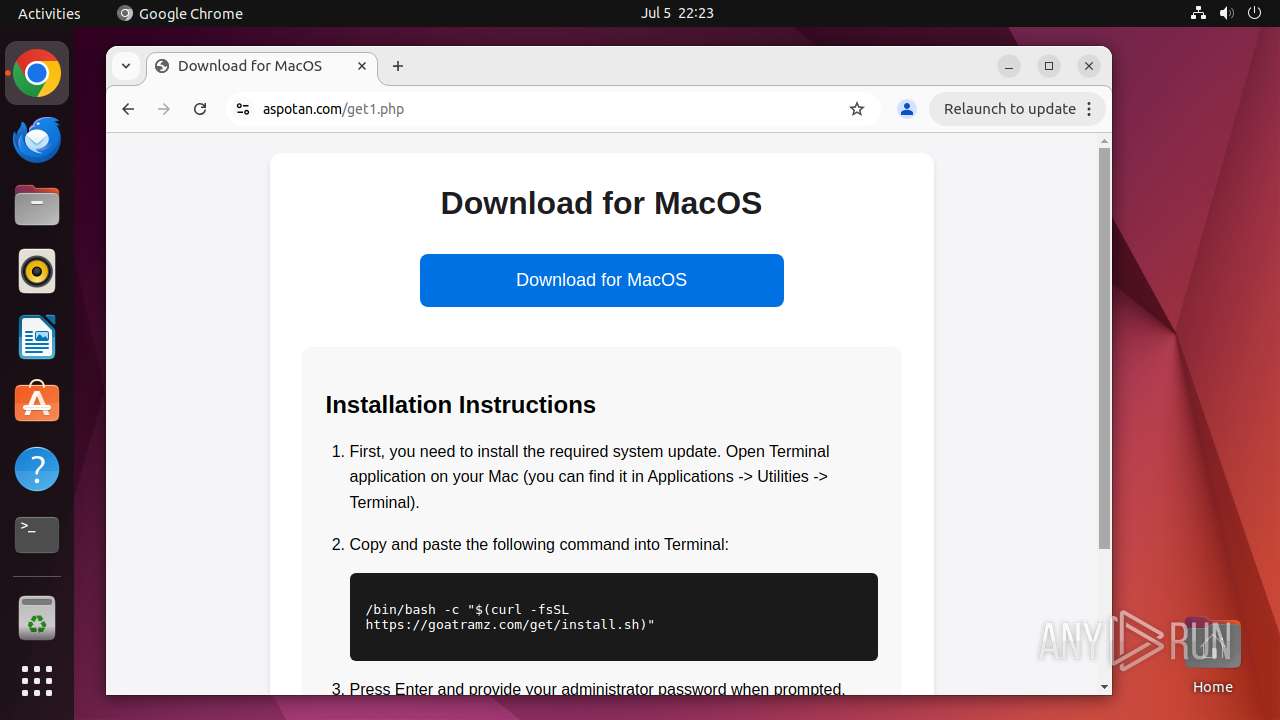View site information icon in address bar
This screenshot has width=1280, height=720.
[242, 109]
